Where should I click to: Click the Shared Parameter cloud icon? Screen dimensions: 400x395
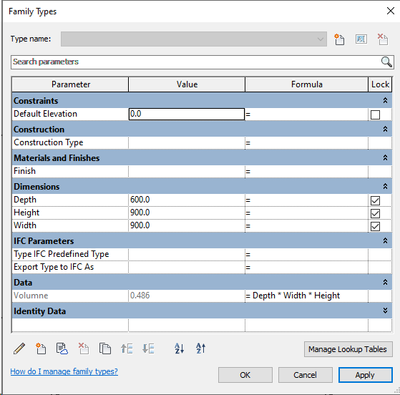(62, 349)
